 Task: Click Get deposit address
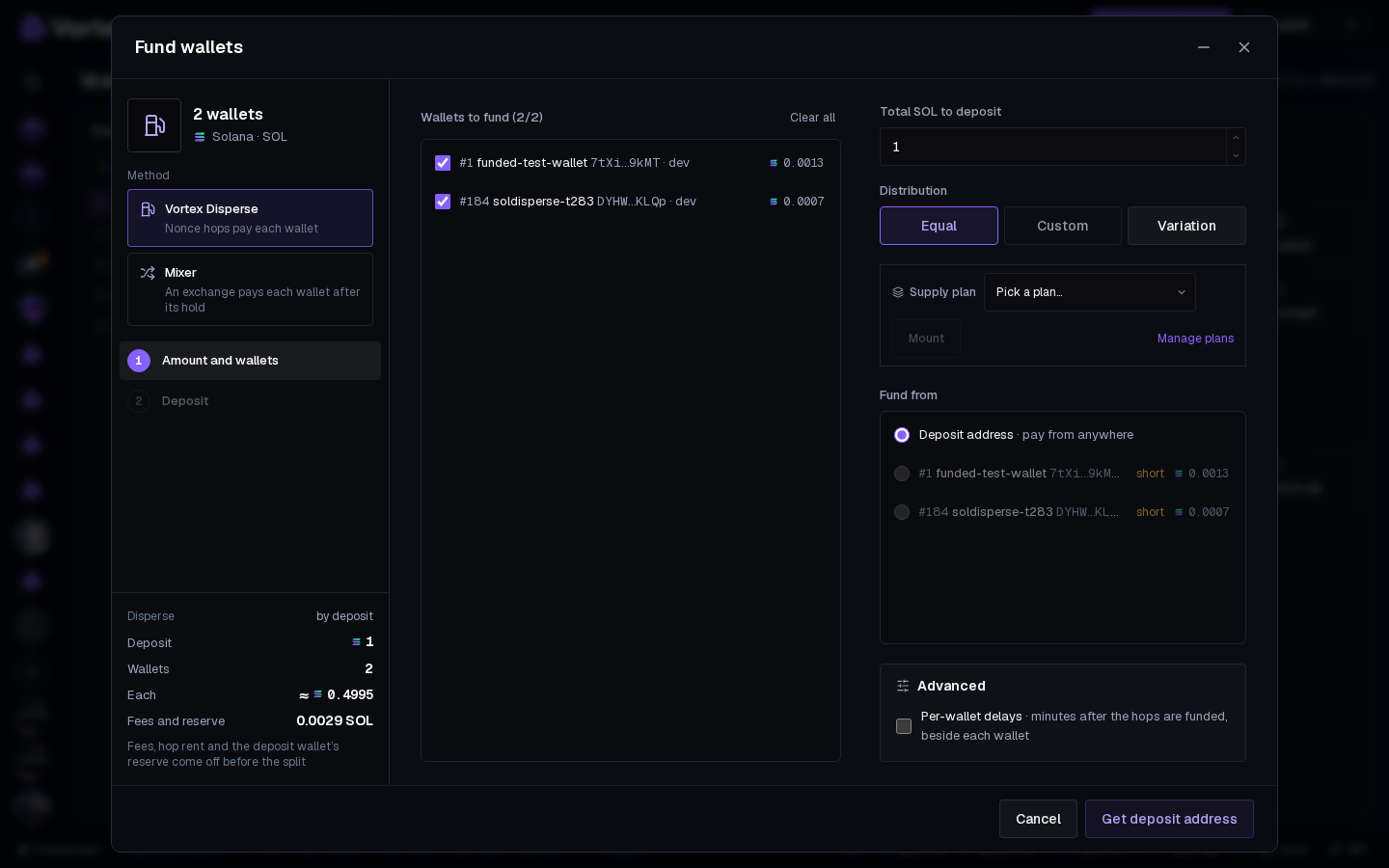1169,819
